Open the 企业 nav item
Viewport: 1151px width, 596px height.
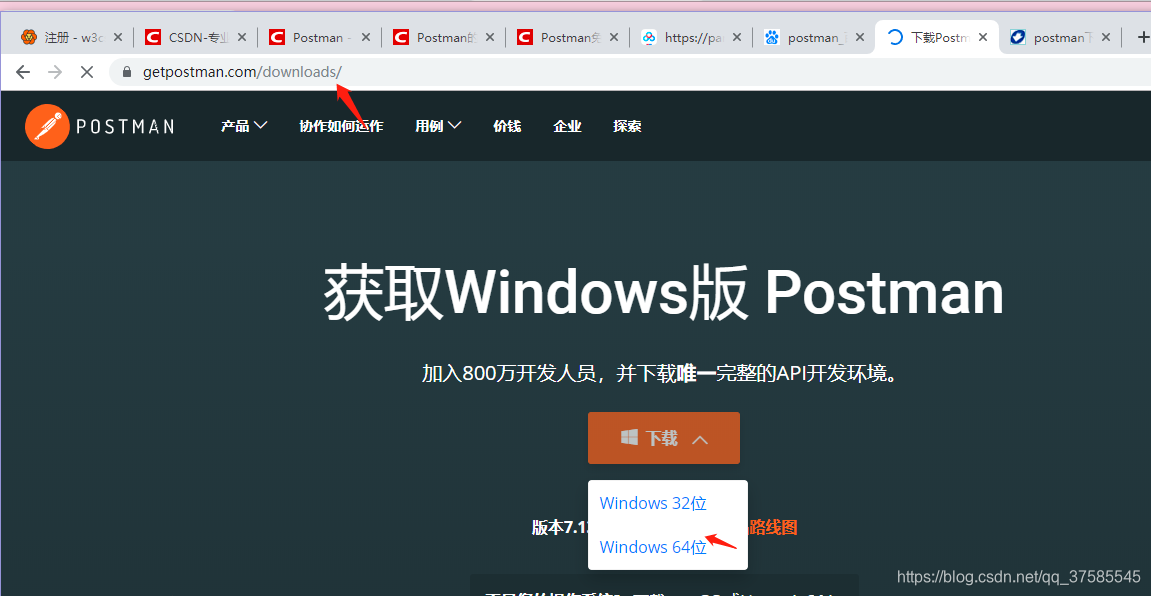567,126
